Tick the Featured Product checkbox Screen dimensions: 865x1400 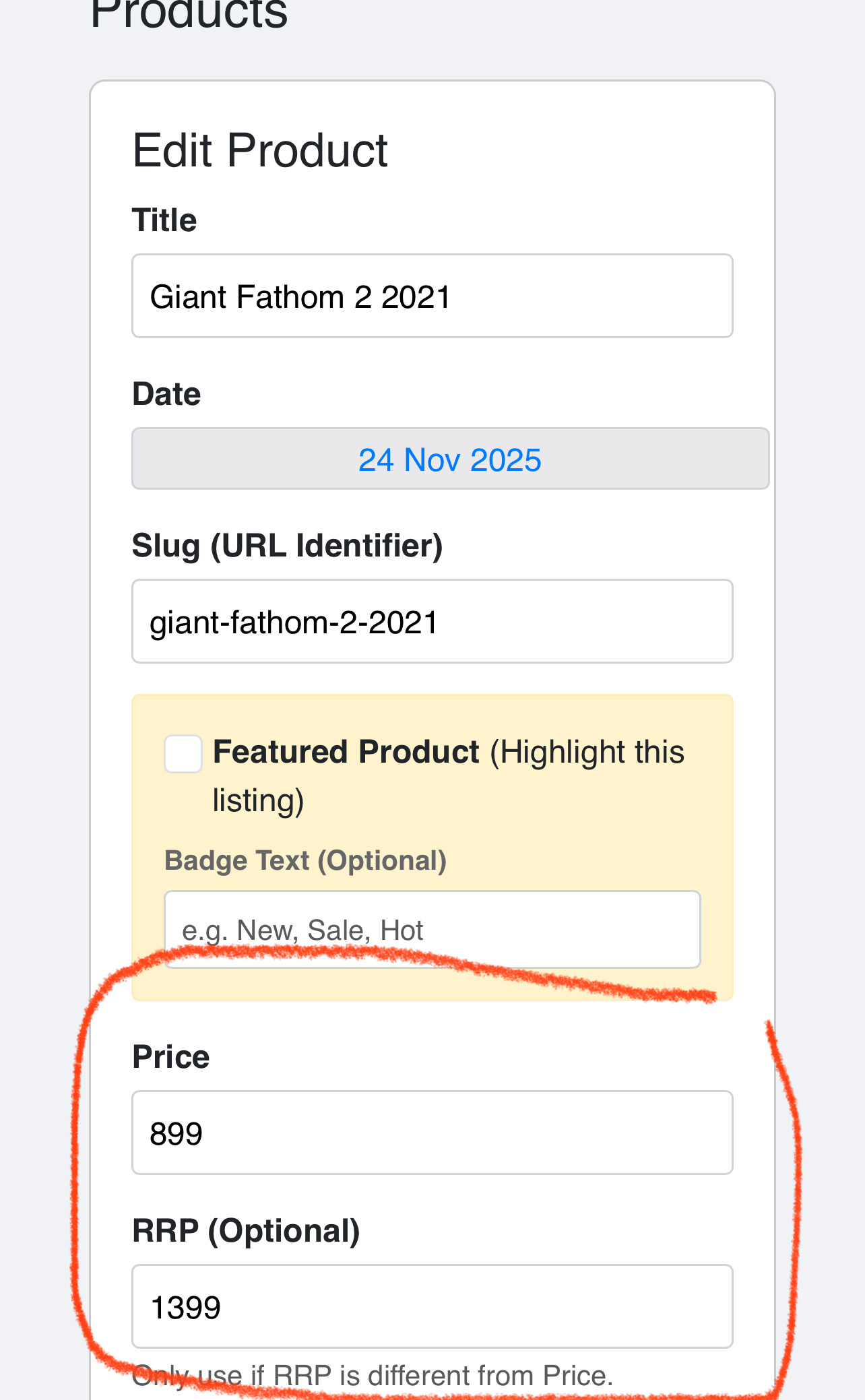[183, 753]
